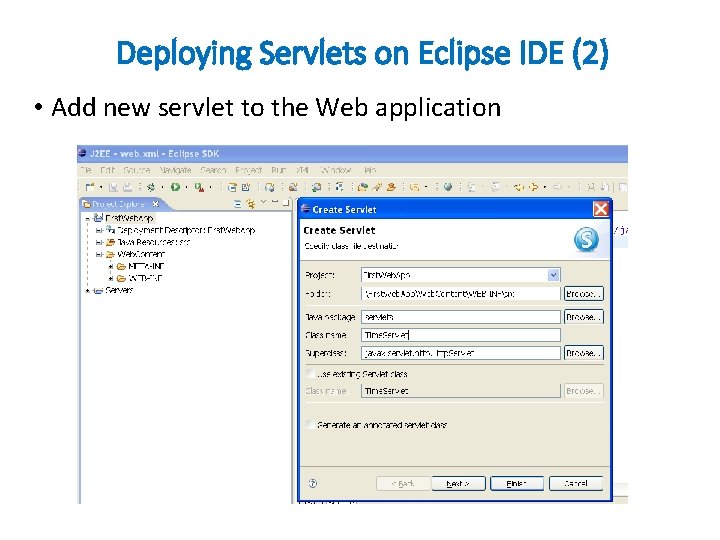720x540 pixels.
Task: Collapse the FirstWebApp tree node
Action: [x=87, y=219]
